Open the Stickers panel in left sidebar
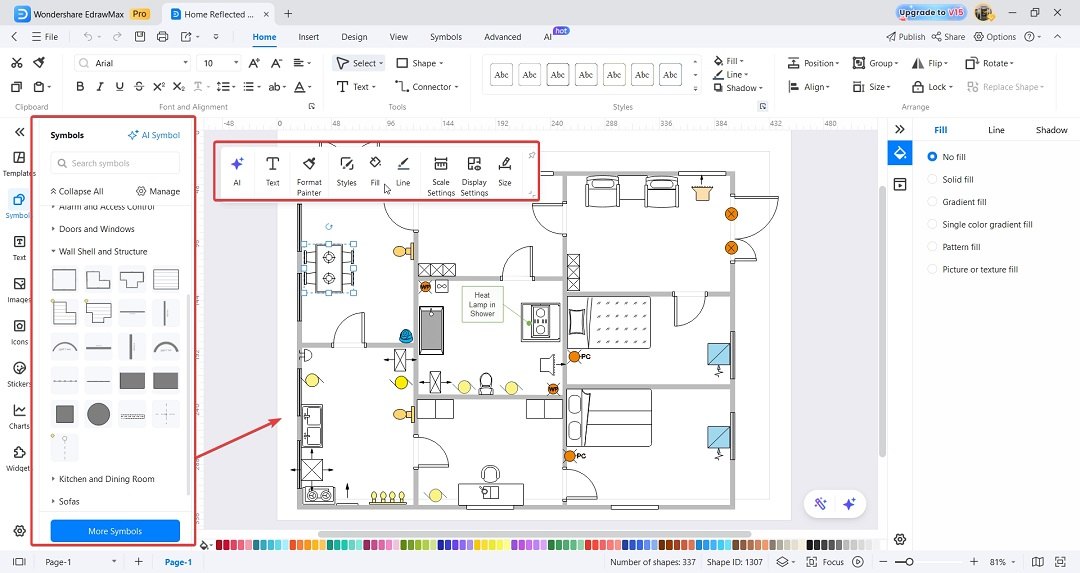The image size is (1080, 573). pyautogui.click(x=19, y=375)
